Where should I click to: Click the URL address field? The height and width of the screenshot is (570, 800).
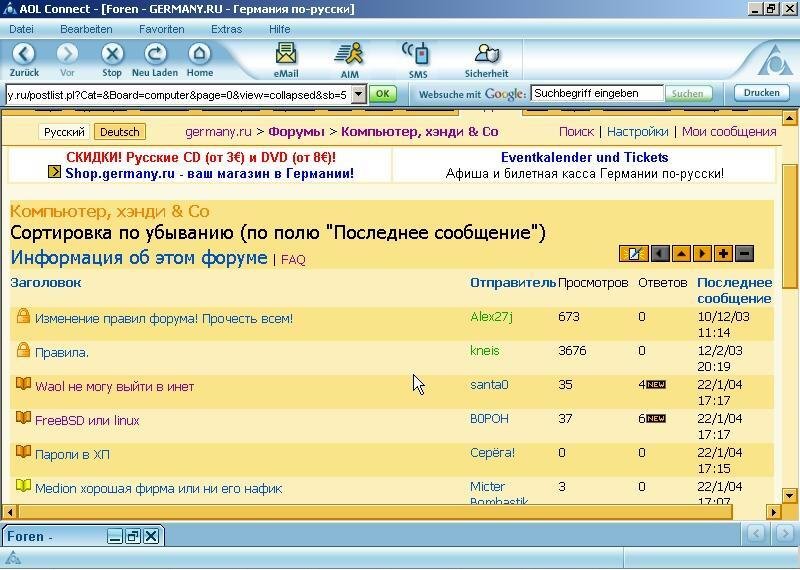click(179, 94)
